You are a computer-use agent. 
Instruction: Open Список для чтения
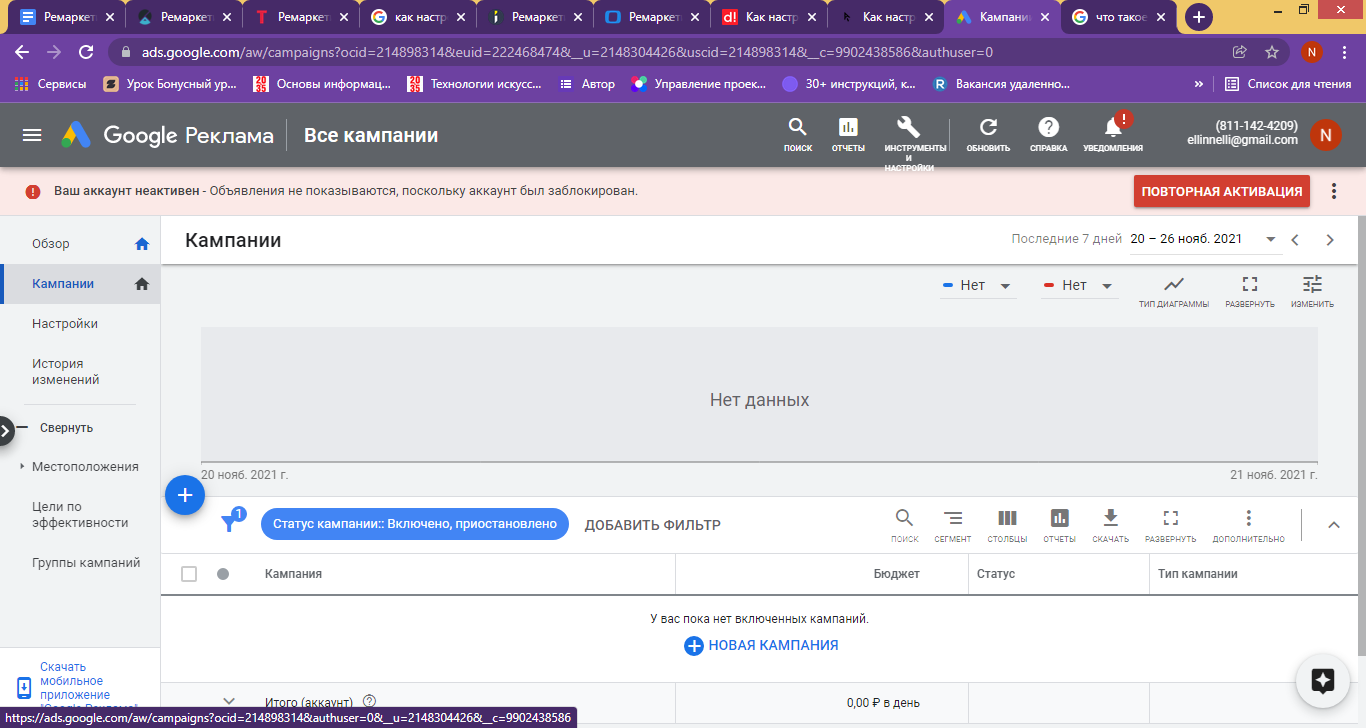click(x=1288, y=85)
